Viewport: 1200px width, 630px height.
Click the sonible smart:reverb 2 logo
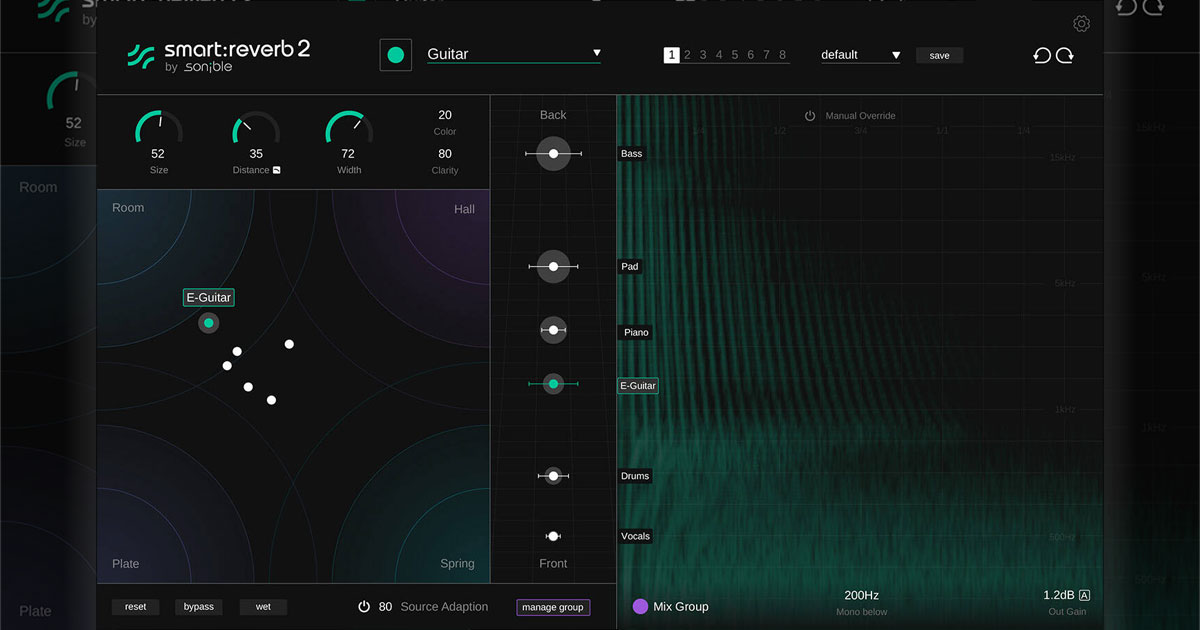218,54
